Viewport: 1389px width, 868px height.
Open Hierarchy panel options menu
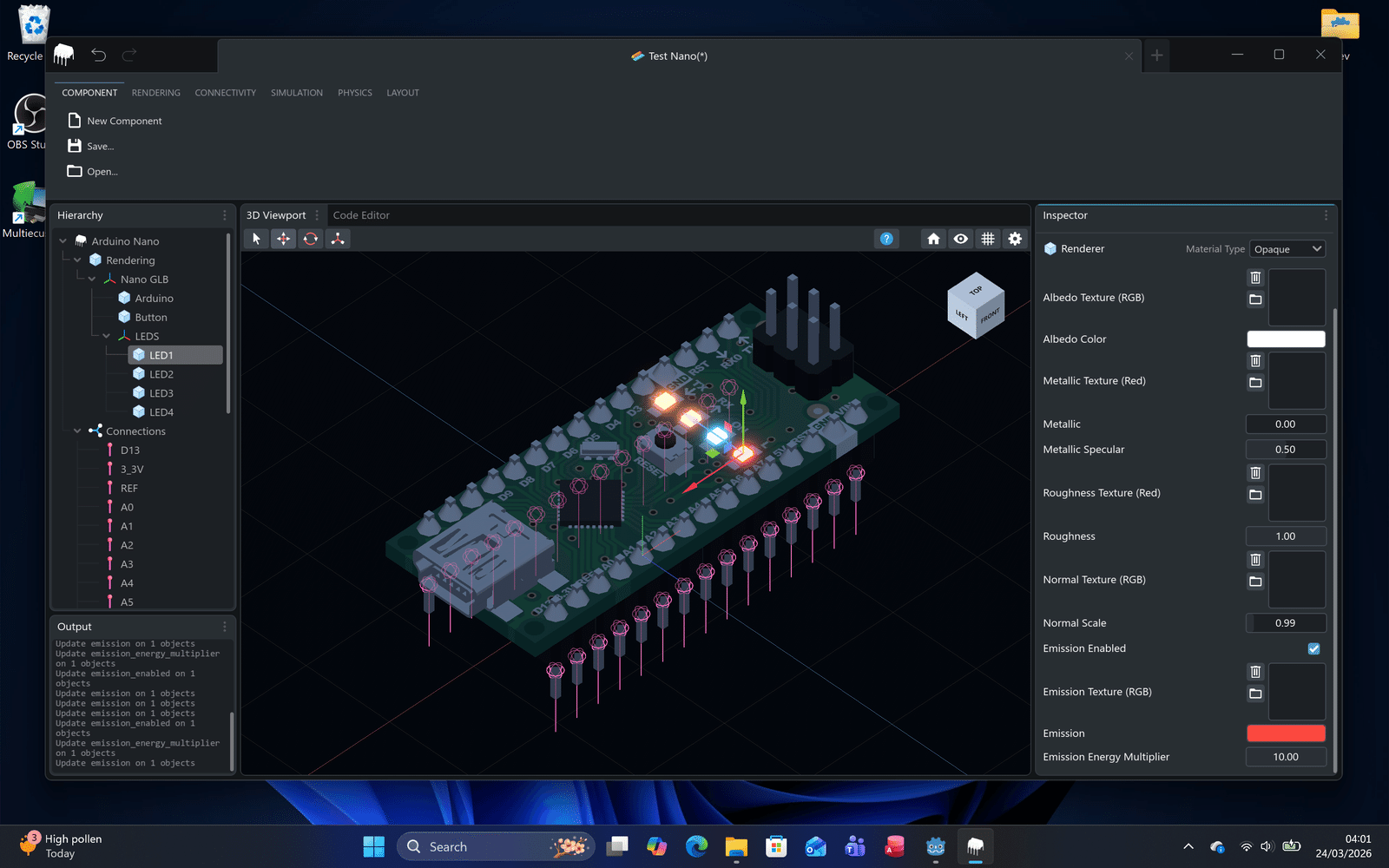225,215
